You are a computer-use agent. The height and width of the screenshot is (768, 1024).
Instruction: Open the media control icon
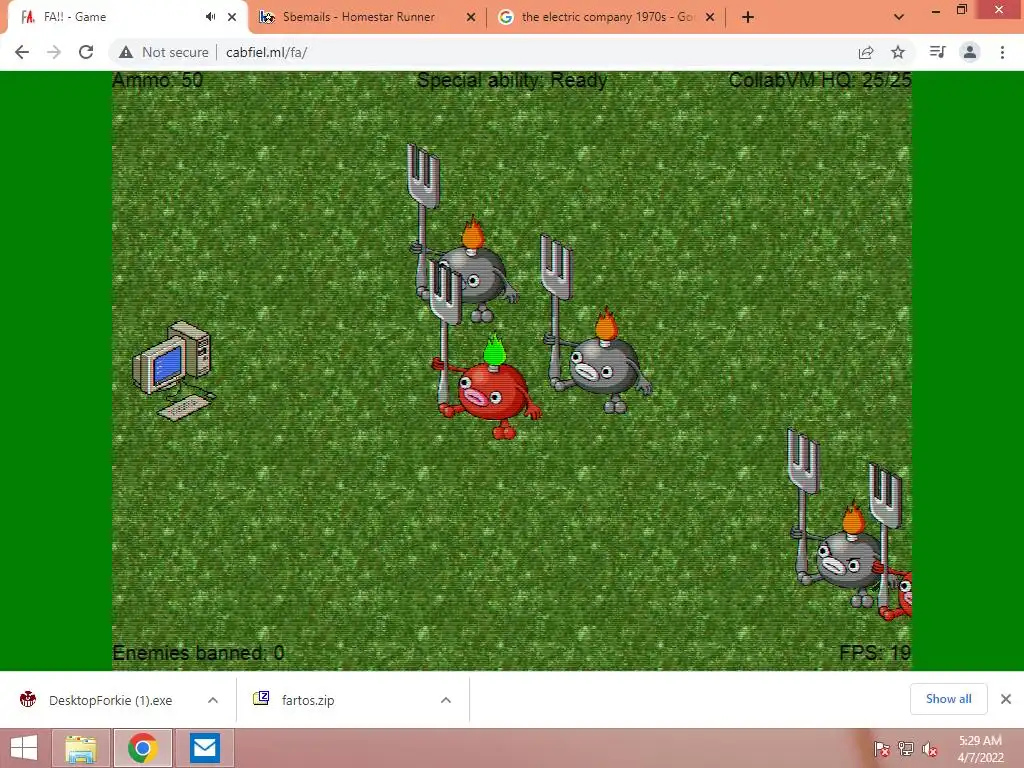click(937, 52)
